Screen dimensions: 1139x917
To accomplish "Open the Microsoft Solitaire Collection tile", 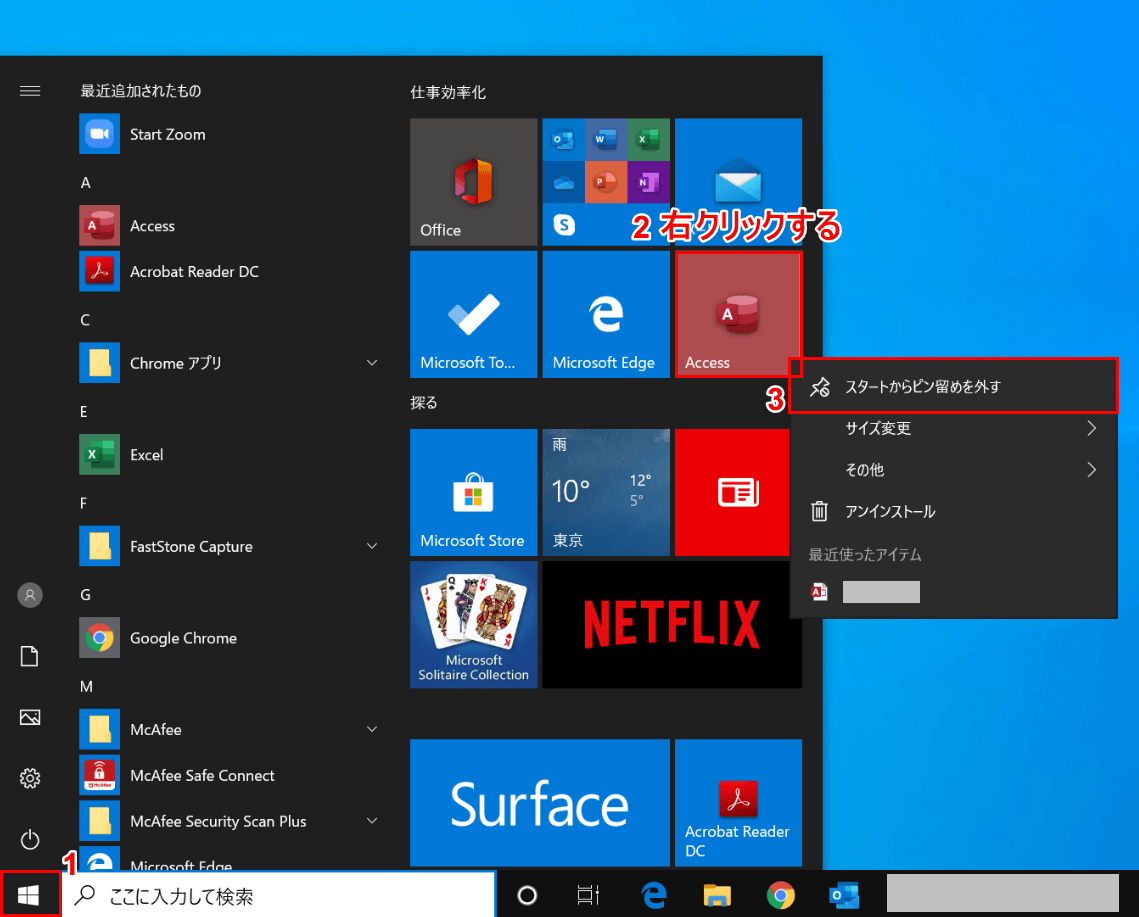I will (474, 624).
